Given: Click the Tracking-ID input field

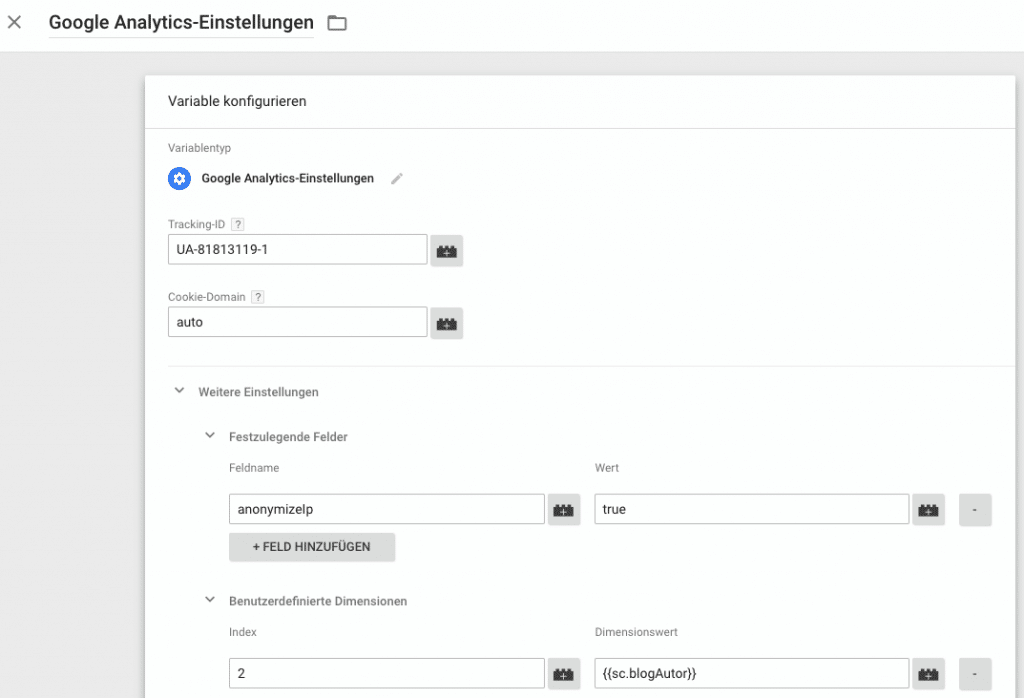Looking at the screenshot, I should [x=297, y=249].
